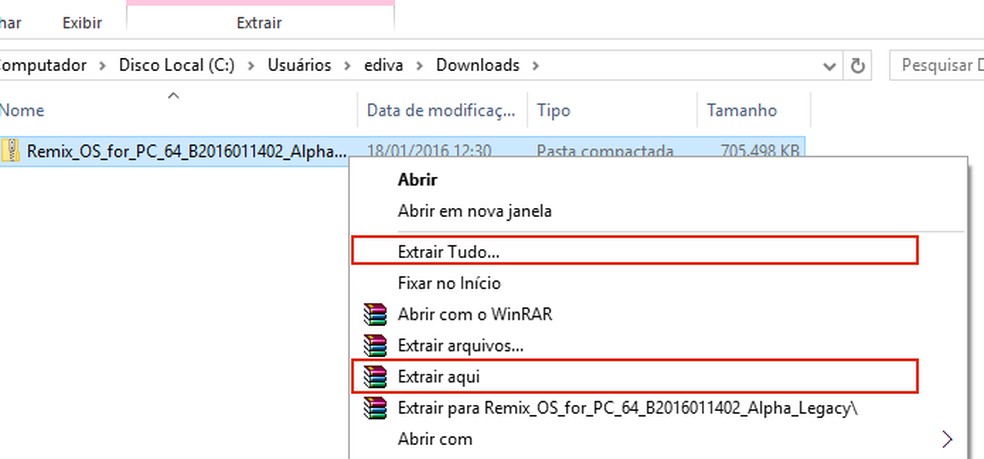Click the zipped folder icon of Remix_OS file

11,151
